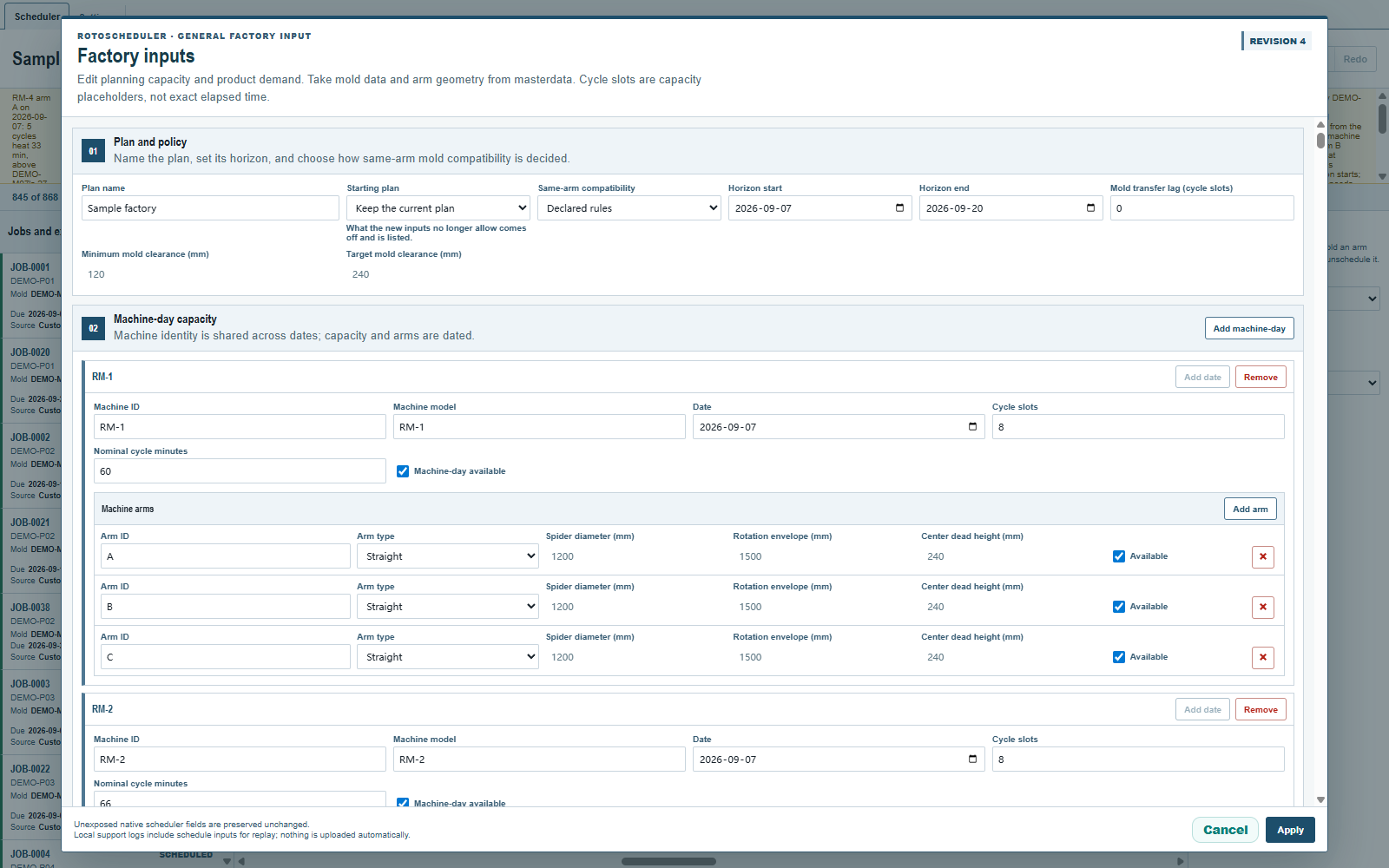Open Horizon end calendar picker icon
Viewport: 1389px width, 868px height.
coord(1090,208)
